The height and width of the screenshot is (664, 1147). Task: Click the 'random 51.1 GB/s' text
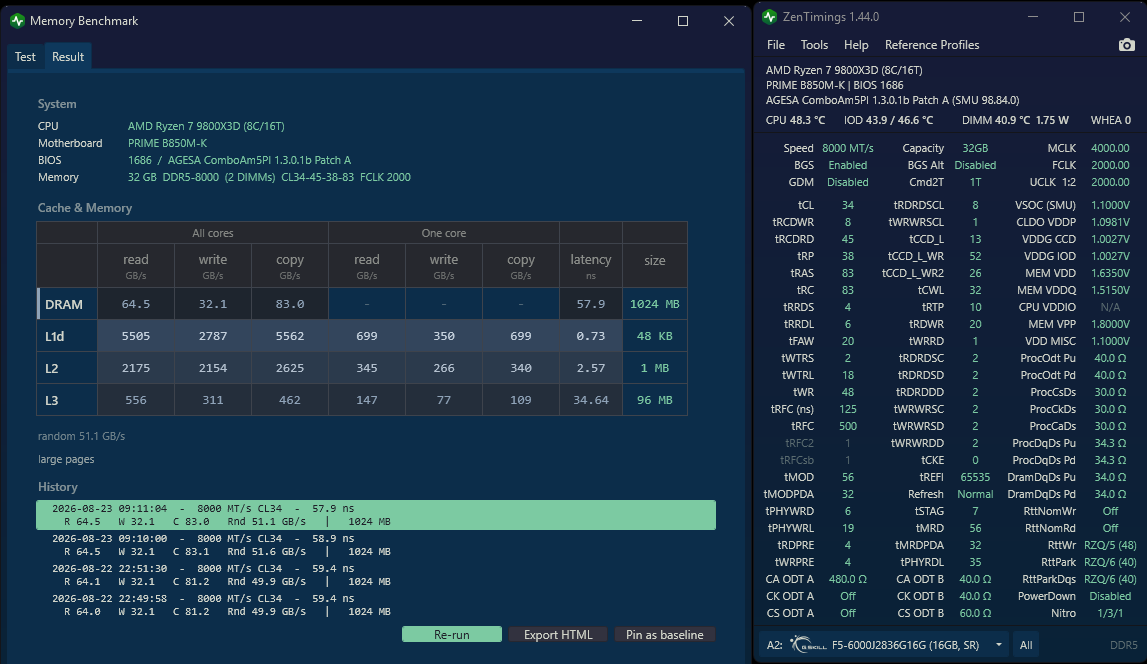[x=81, y=436]
